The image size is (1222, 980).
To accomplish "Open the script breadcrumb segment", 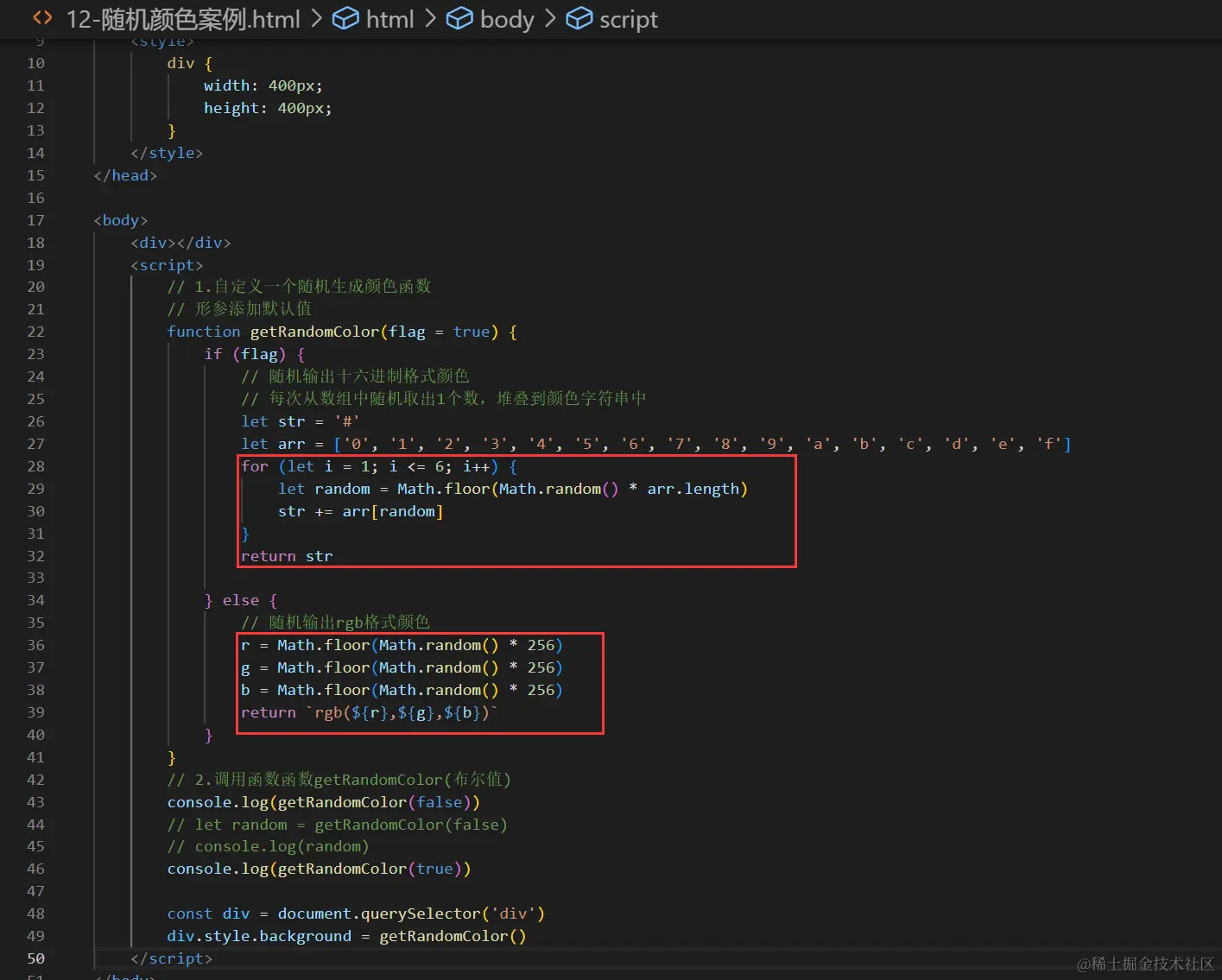I will click(629, 19).
